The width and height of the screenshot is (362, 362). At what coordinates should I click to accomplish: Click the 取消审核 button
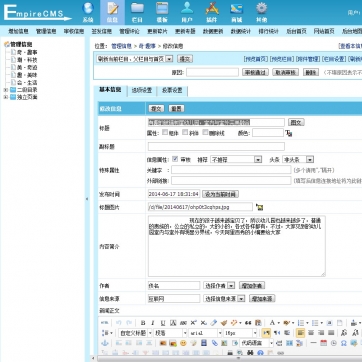pos(286,72)
